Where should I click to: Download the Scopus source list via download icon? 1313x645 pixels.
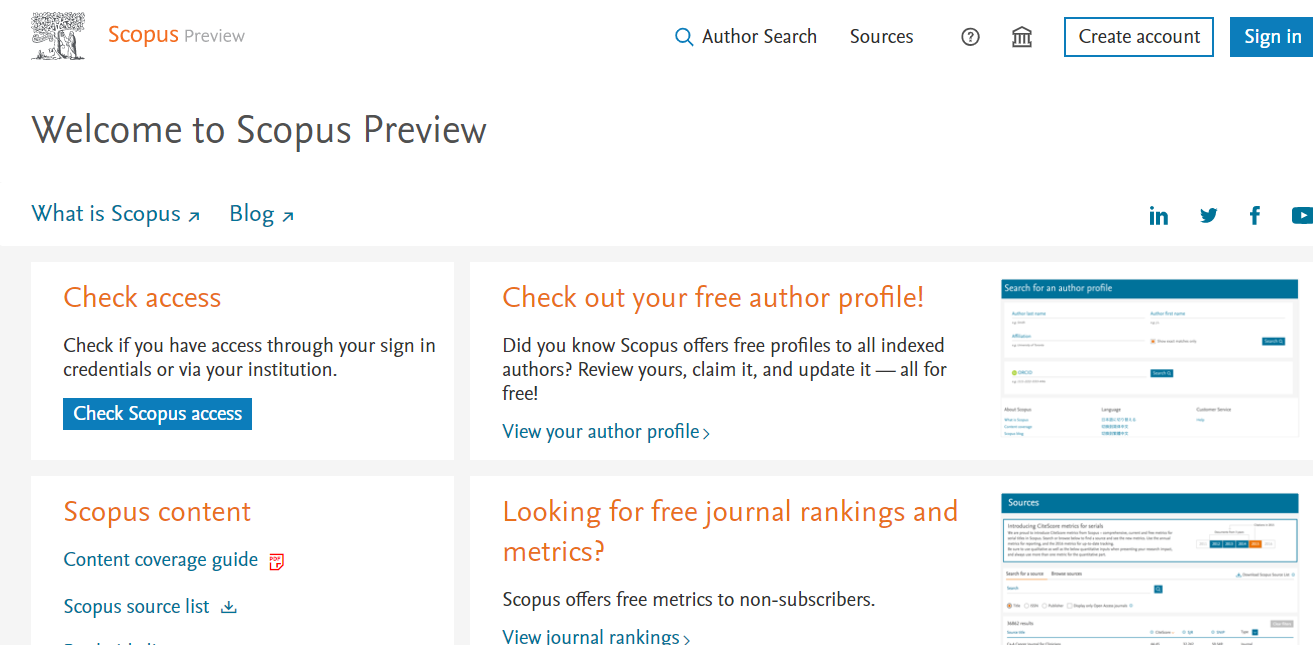coord(229,607)
